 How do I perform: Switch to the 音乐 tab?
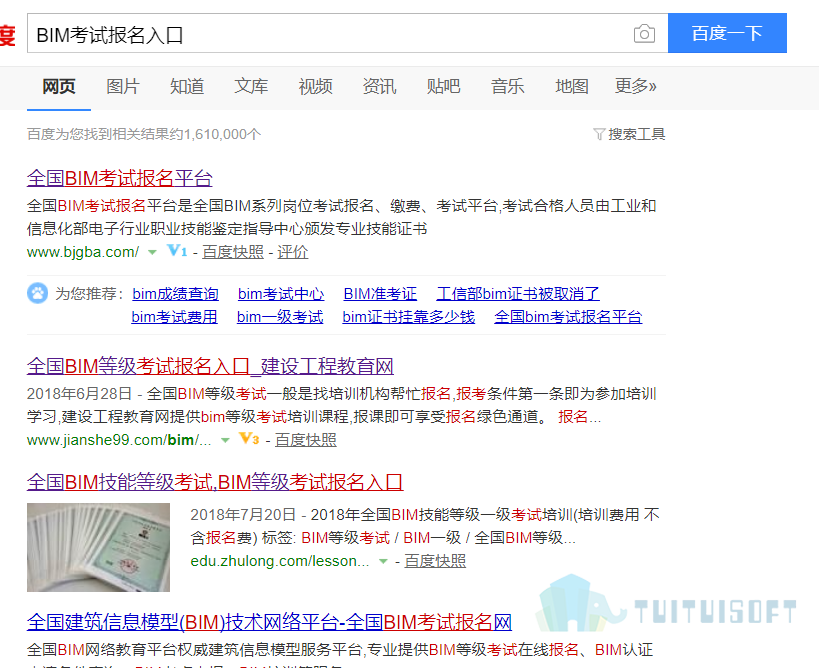point(508,86)
